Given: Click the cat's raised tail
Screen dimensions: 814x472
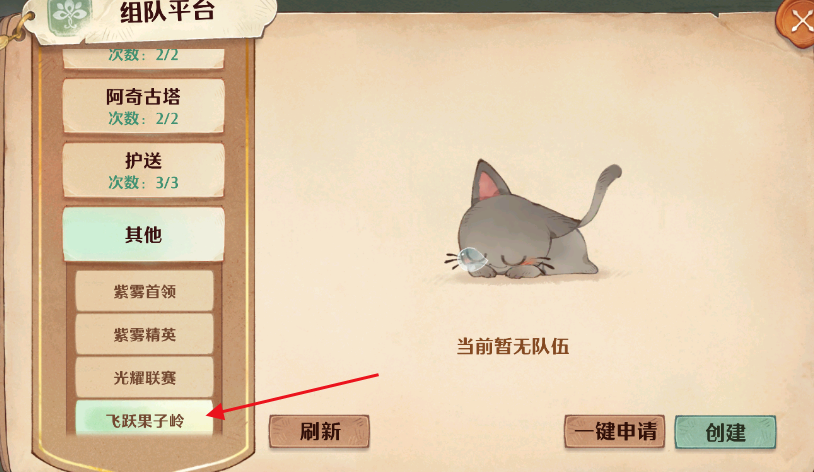Looking at the screenshot, I should (x=602, y=193).
